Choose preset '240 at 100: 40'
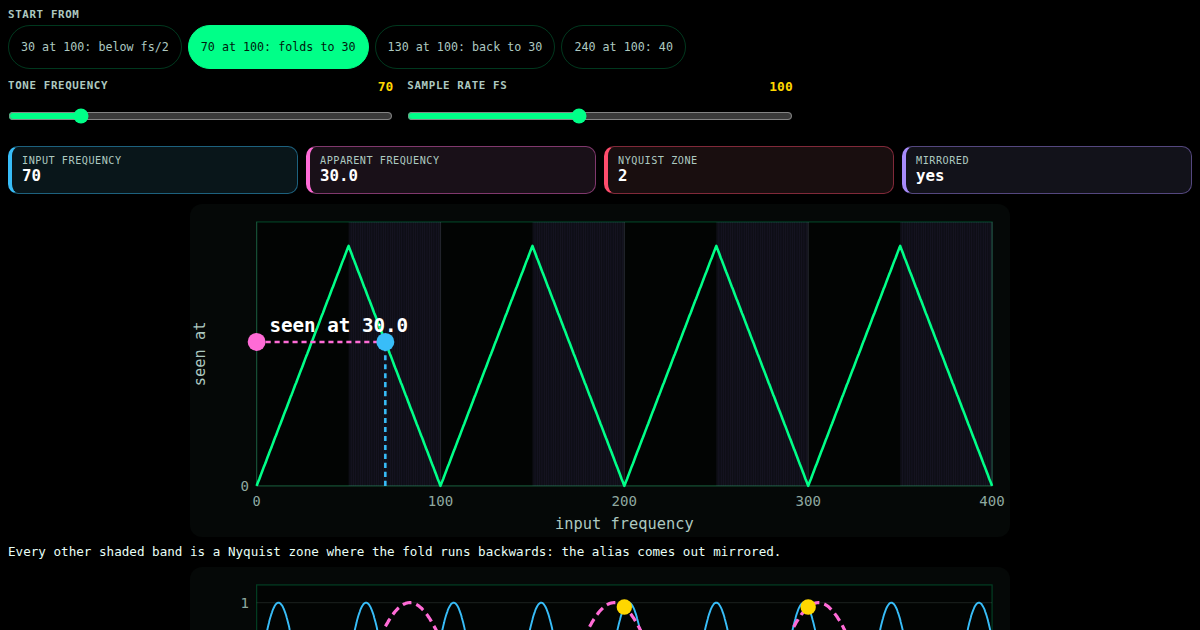The image size is (1200, 630). [x=623, y=47]
